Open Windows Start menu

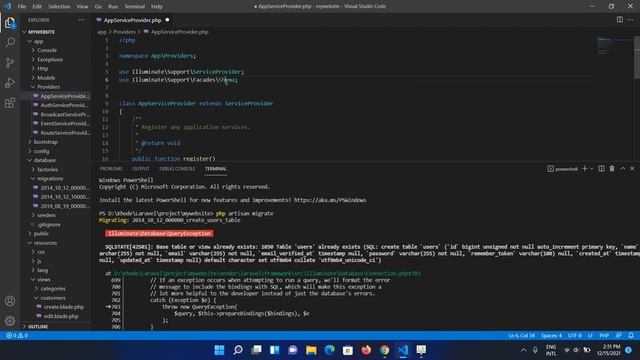pyautogui.click(x=220, y=350)
